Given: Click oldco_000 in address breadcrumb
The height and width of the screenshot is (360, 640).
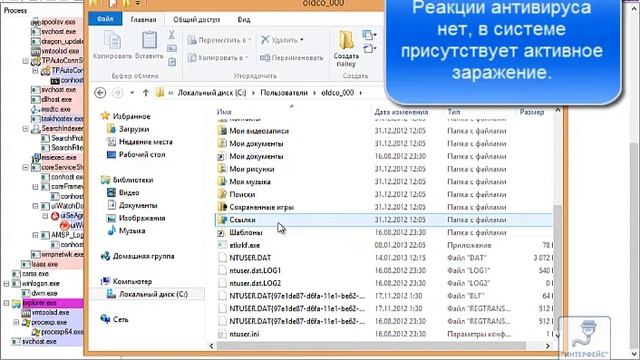Looking at the screenshot, I should coord(337,93).
